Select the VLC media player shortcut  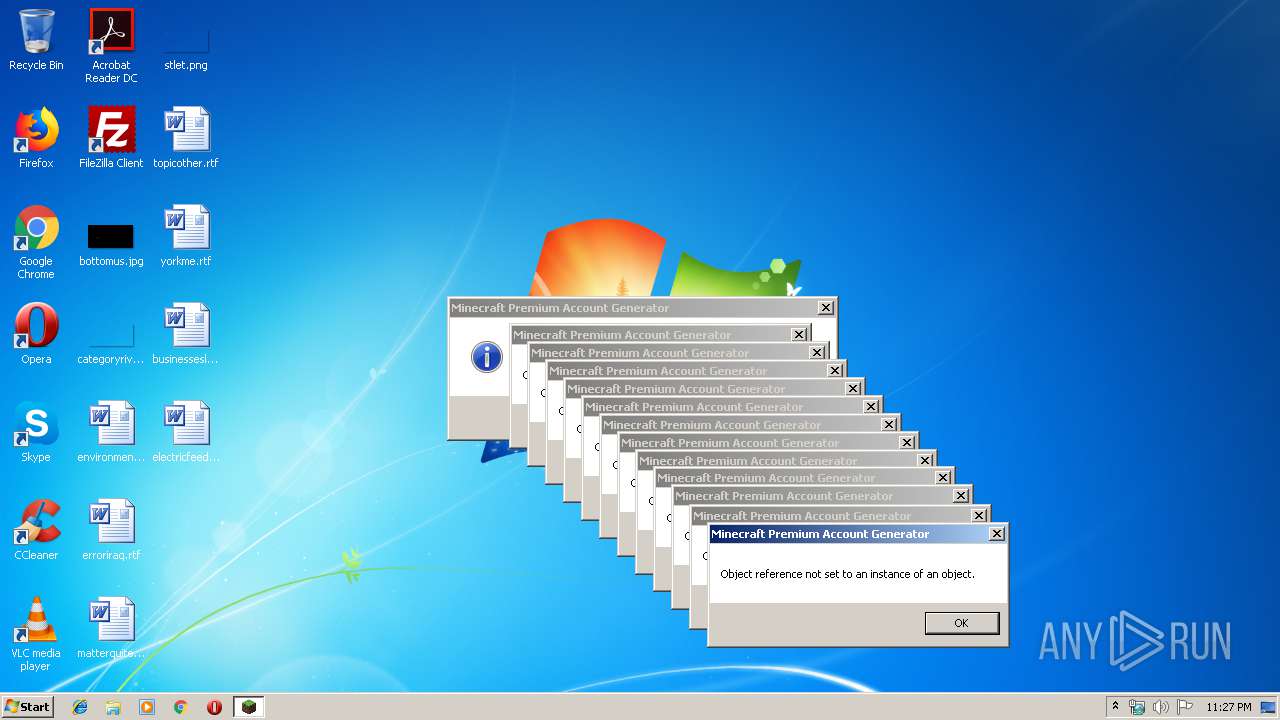[x=36, y=634]
